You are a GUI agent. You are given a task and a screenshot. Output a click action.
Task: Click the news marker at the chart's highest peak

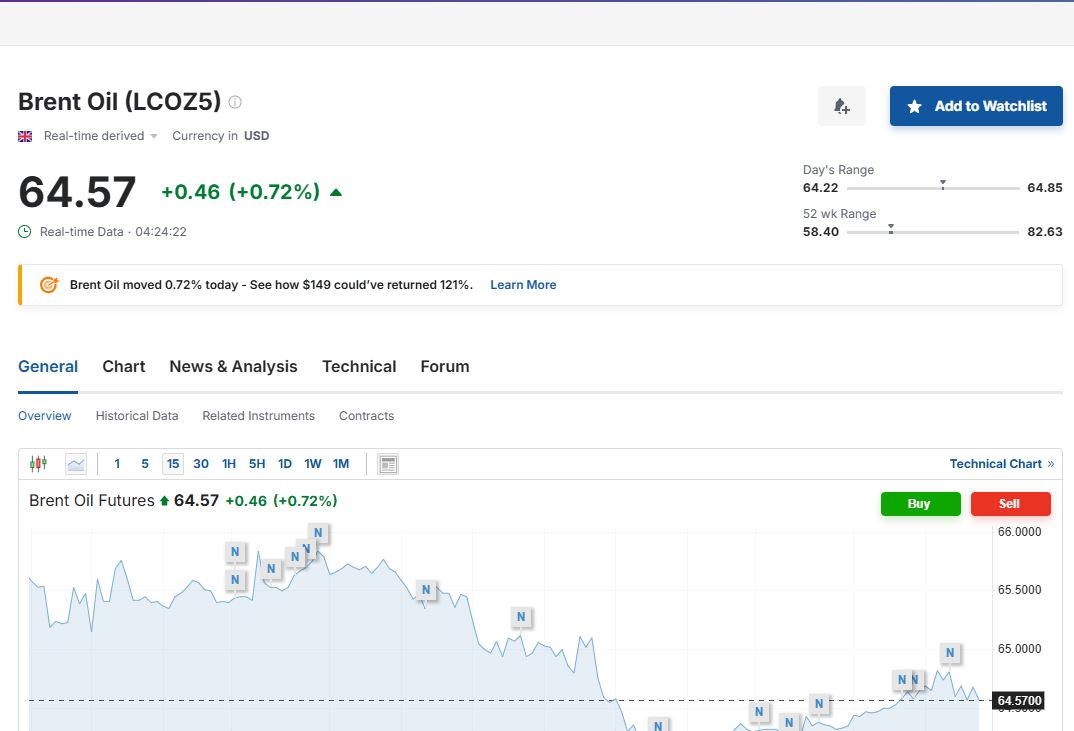pyautogui.click(x=318, y=532)
